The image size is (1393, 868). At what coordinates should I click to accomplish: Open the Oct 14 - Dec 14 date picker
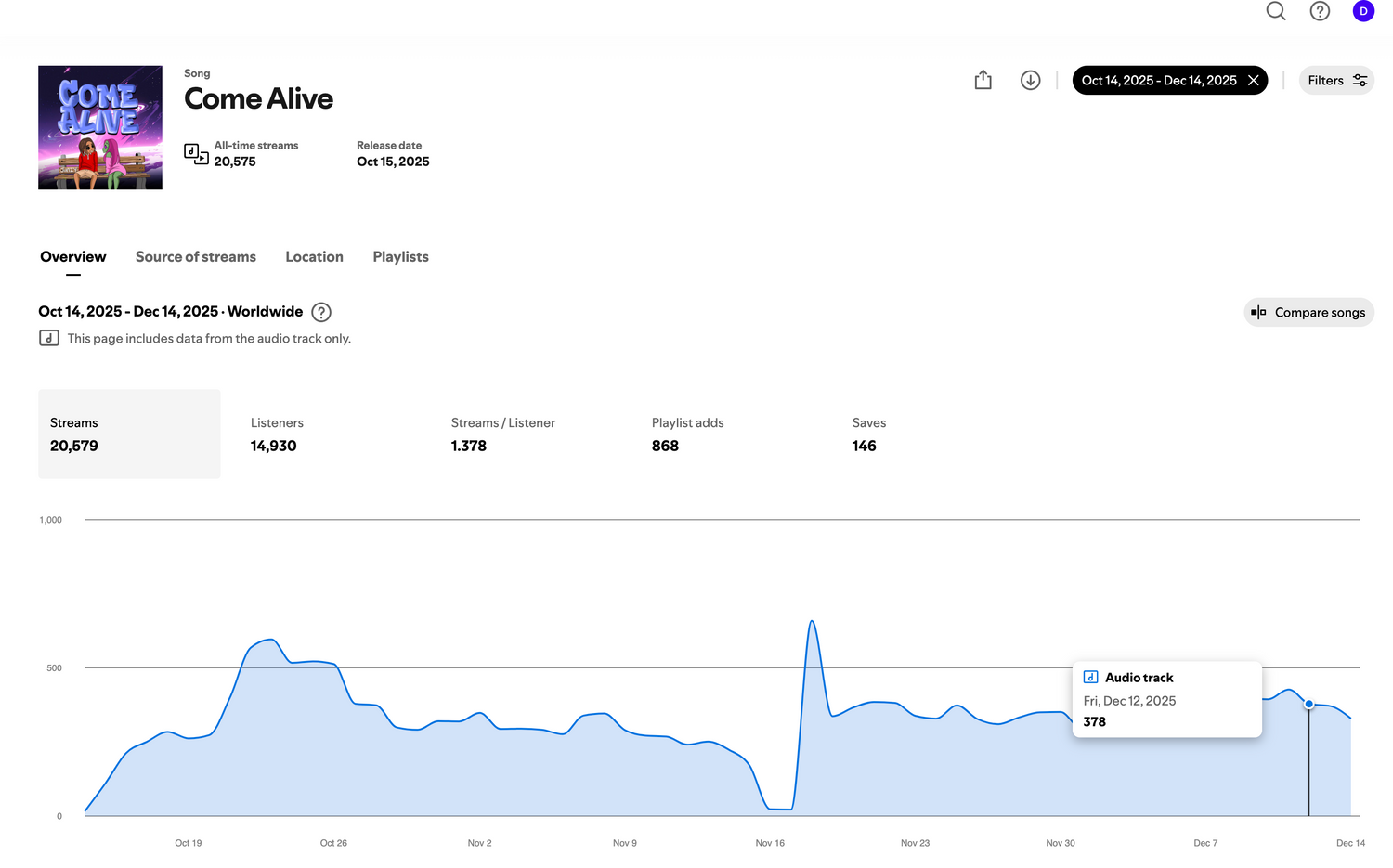click(1158, 81)
